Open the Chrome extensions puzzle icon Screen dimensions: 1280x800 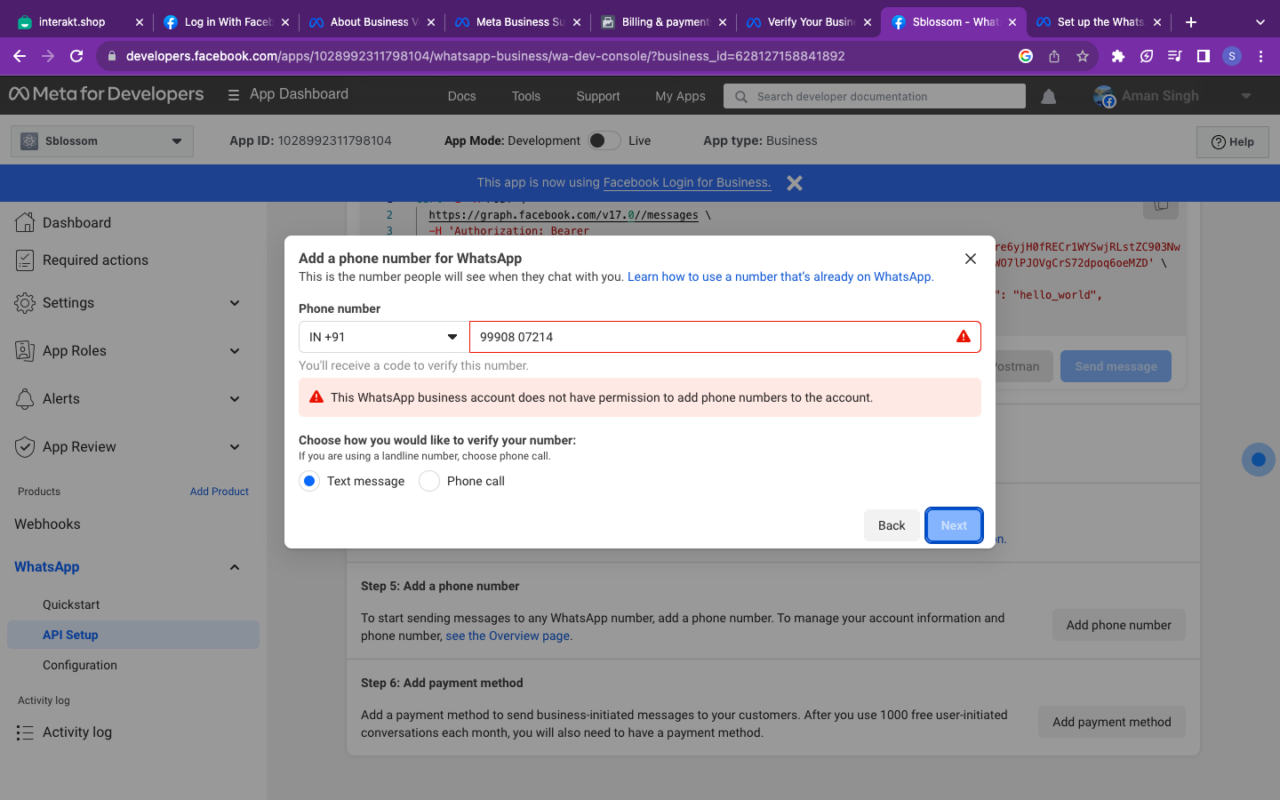(1118, 56)
